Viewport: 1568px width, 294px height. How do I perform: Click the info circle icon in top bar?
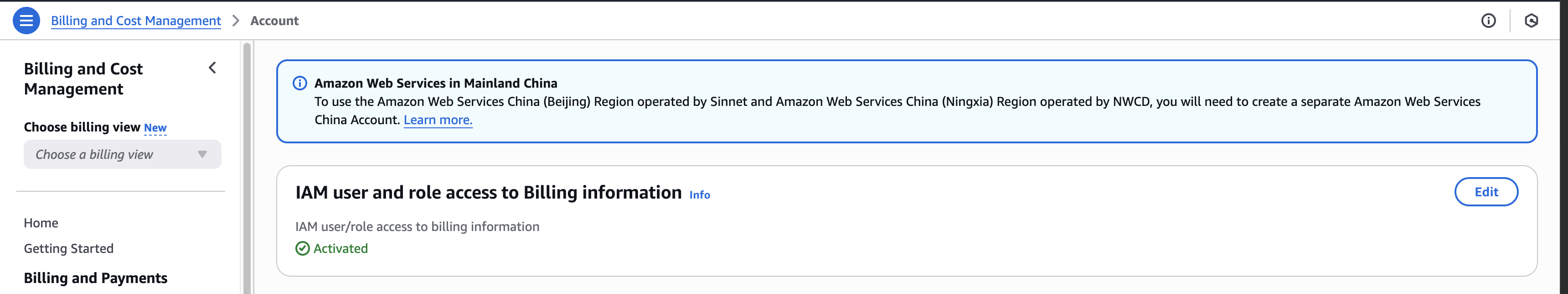[x=1488, y=21]
